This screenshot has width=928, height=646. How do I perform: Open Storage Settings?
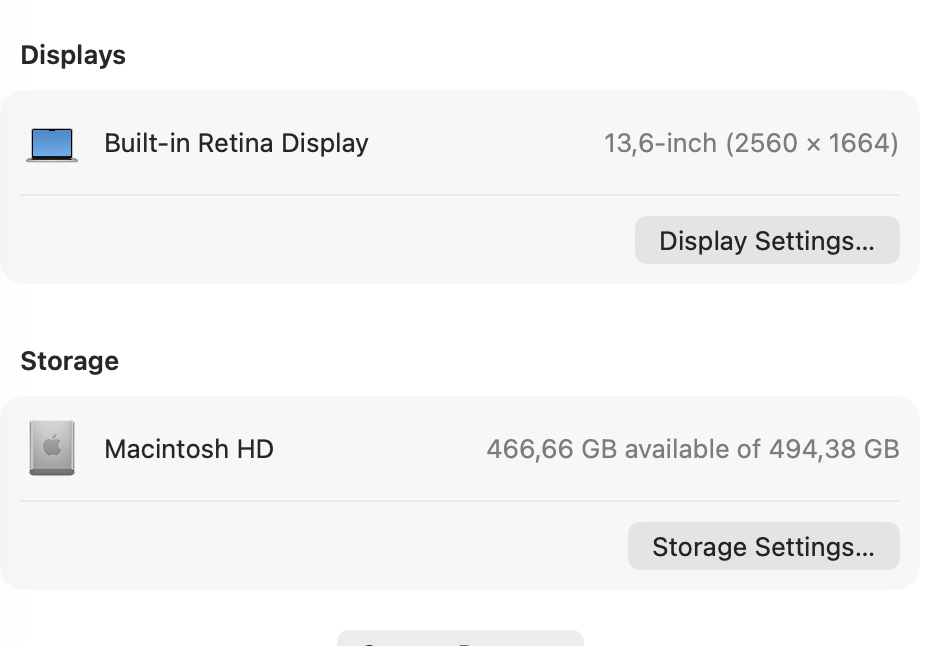[763, 547]
